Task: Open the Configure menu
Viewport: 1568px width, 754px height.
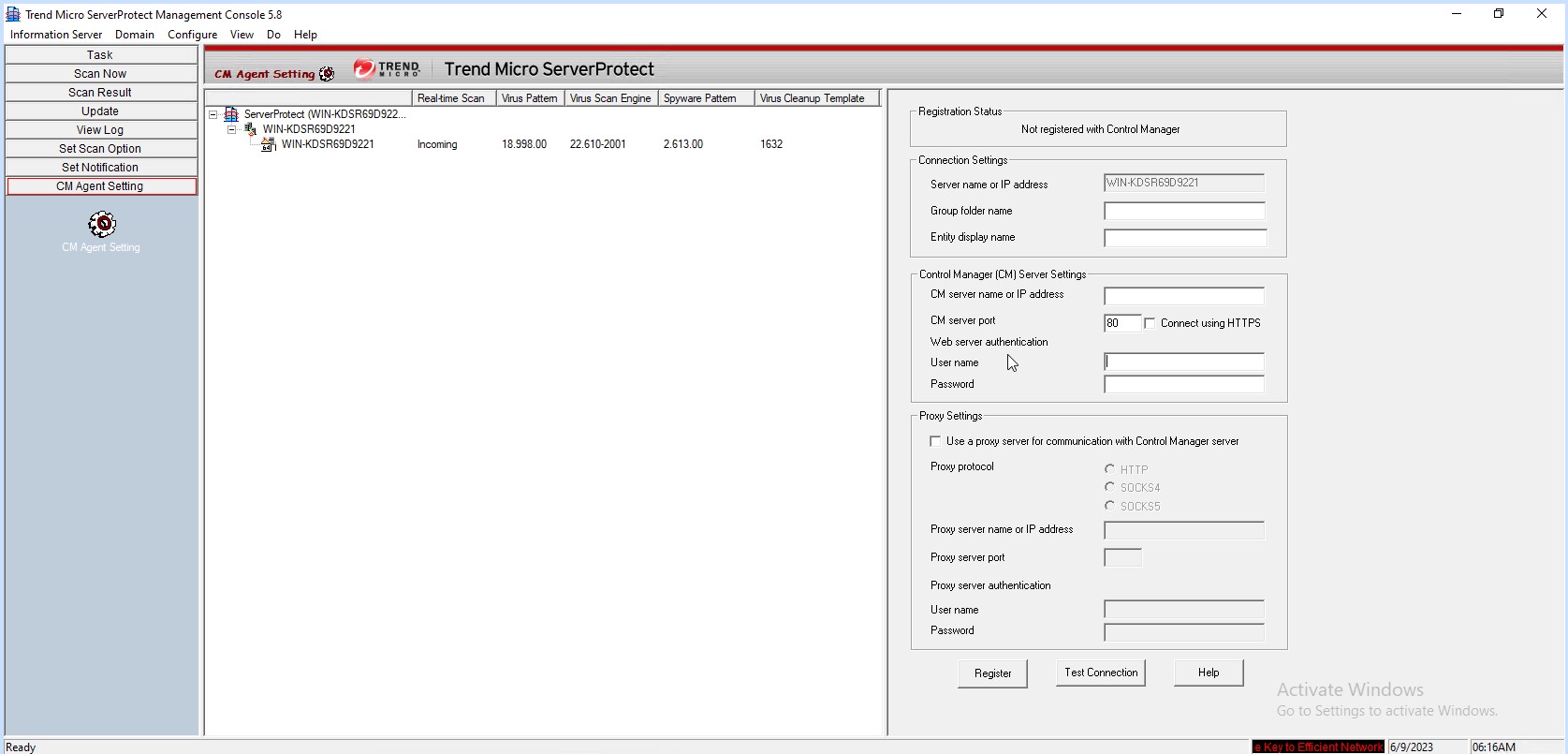Action: tap(192, 35)
